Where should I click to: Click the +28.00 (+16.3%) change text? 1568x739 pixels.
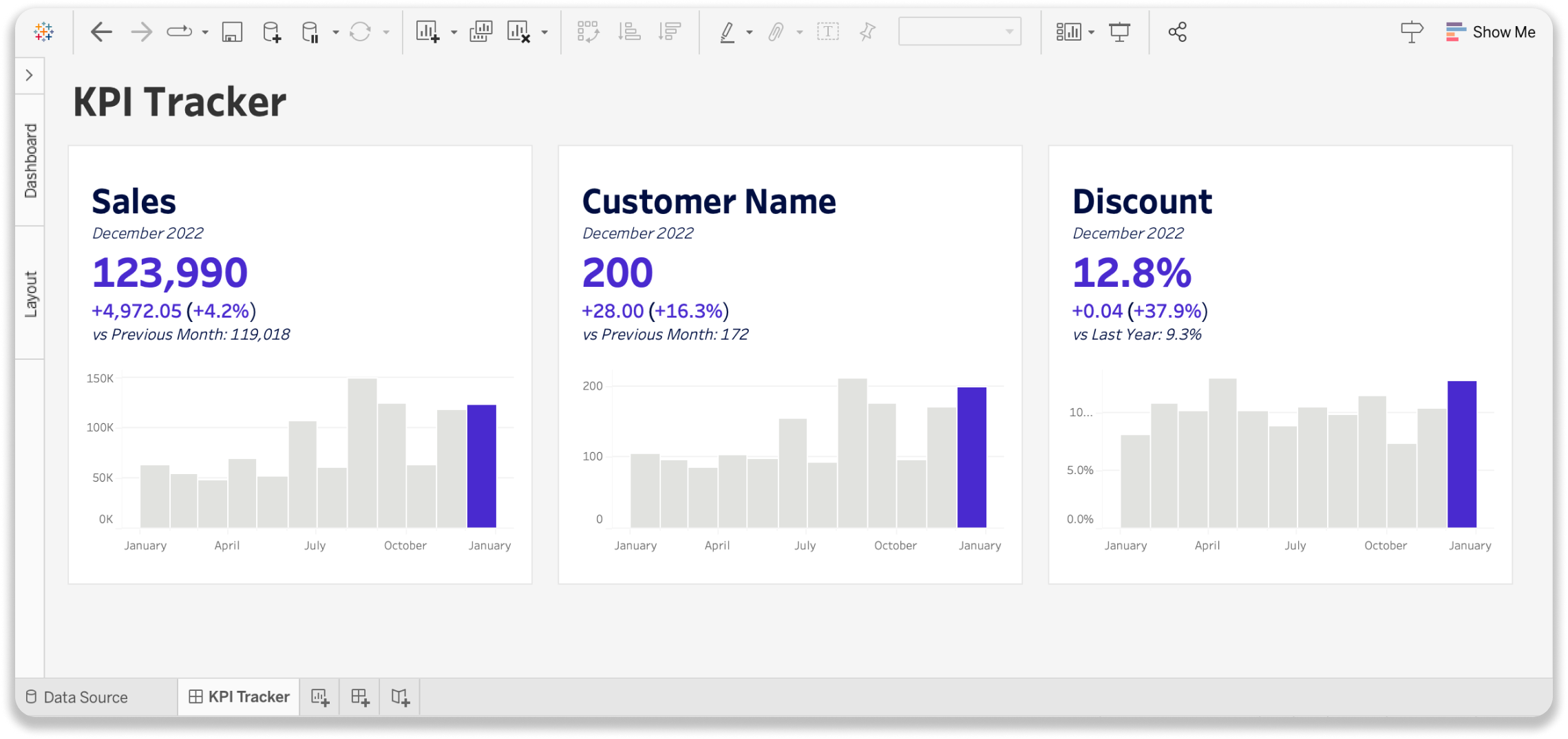pos(656,311)
